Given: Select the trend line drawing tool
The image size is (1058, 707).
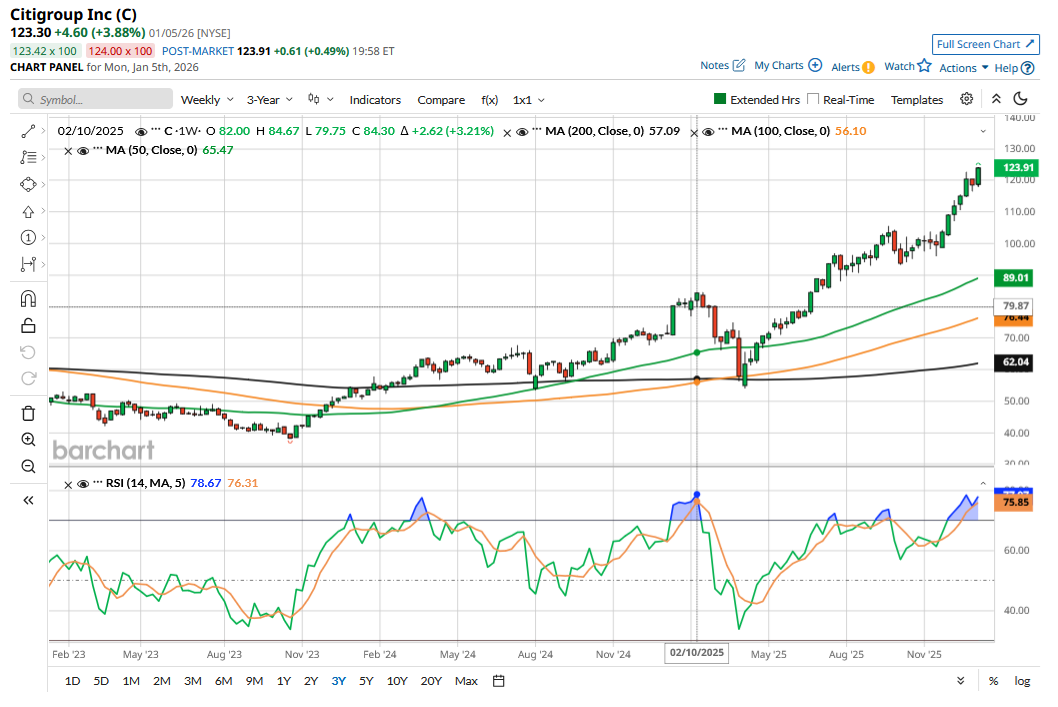Looking at the screenshot, I should click(28, 131).
